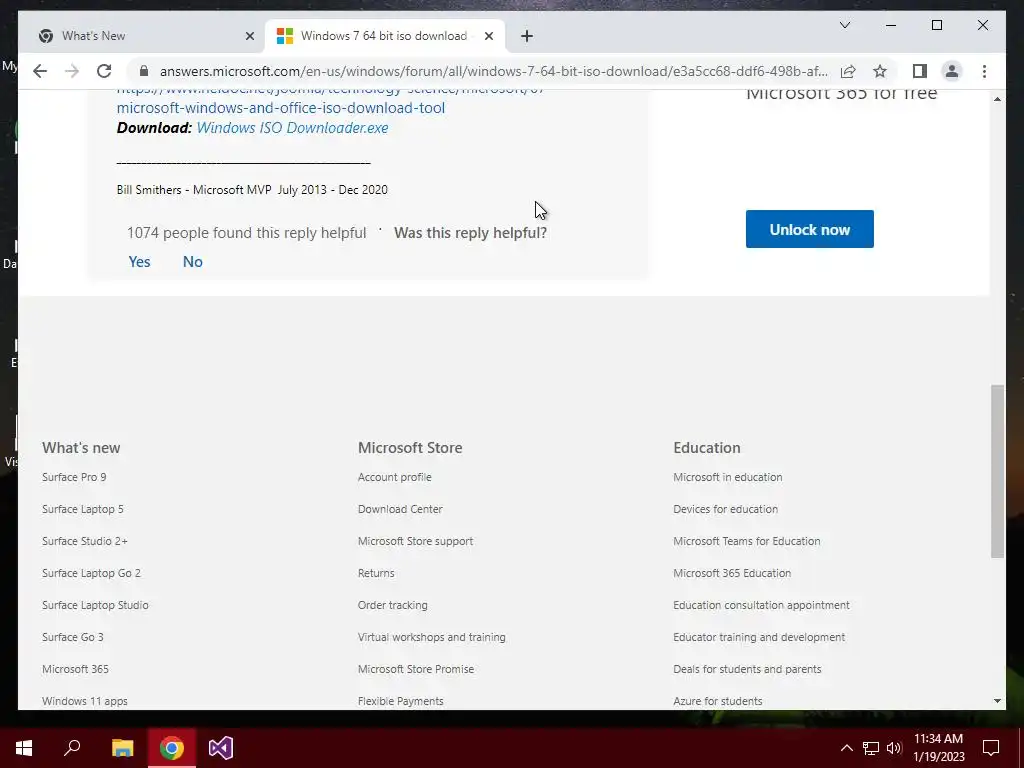Open Visual Studio from the taskbar
The image size is (1024, 768).
tap(221, 748)
